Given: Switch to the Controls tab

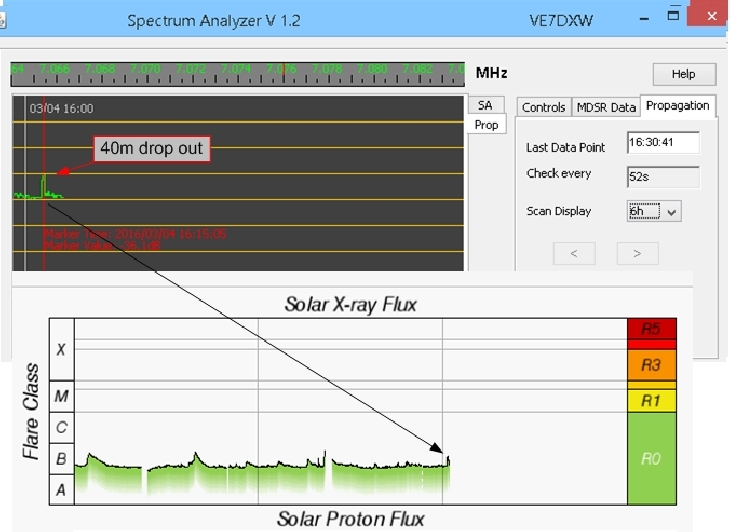Looking at the screenshot, I should [544, 107].
